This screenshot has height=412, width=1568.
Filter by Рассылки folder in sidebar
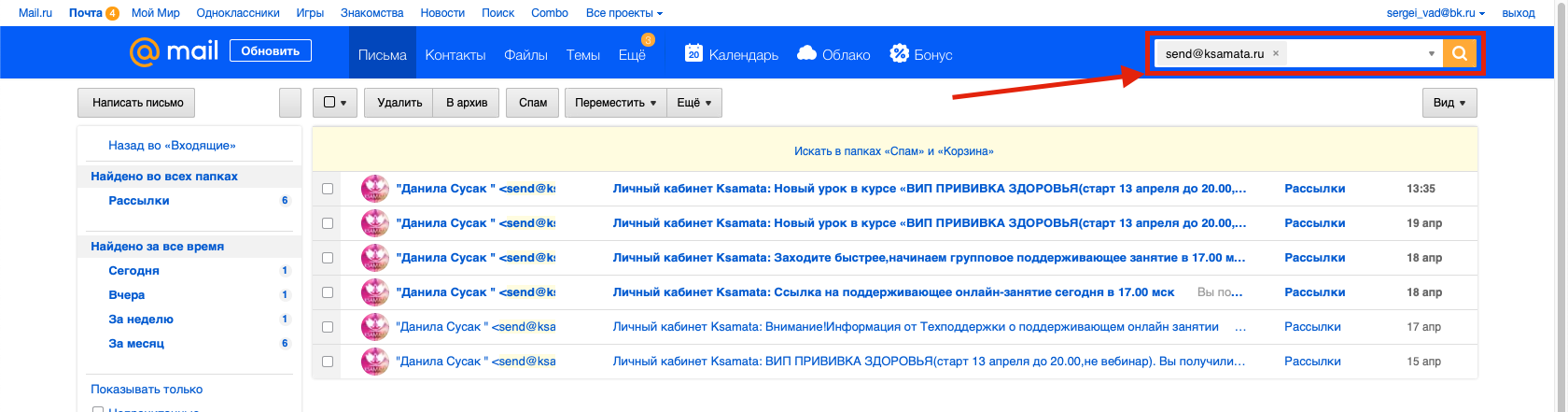139,201
